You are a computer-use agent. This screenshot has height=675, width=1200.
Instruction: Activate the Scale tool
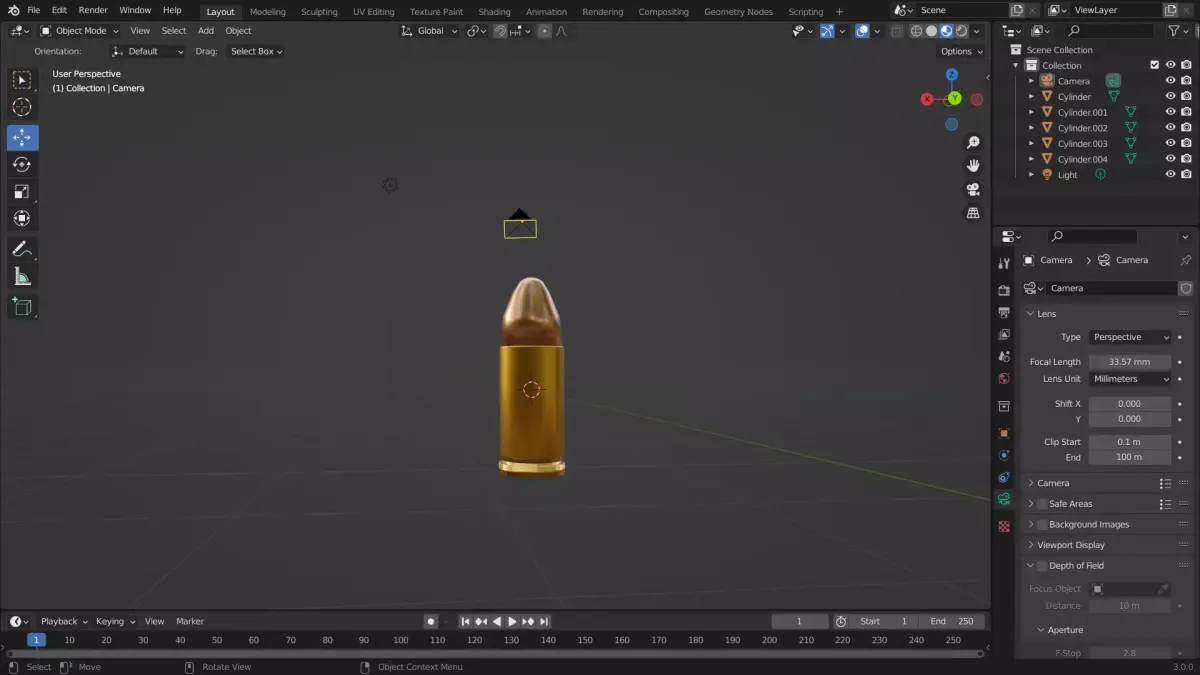coord(22,191)
